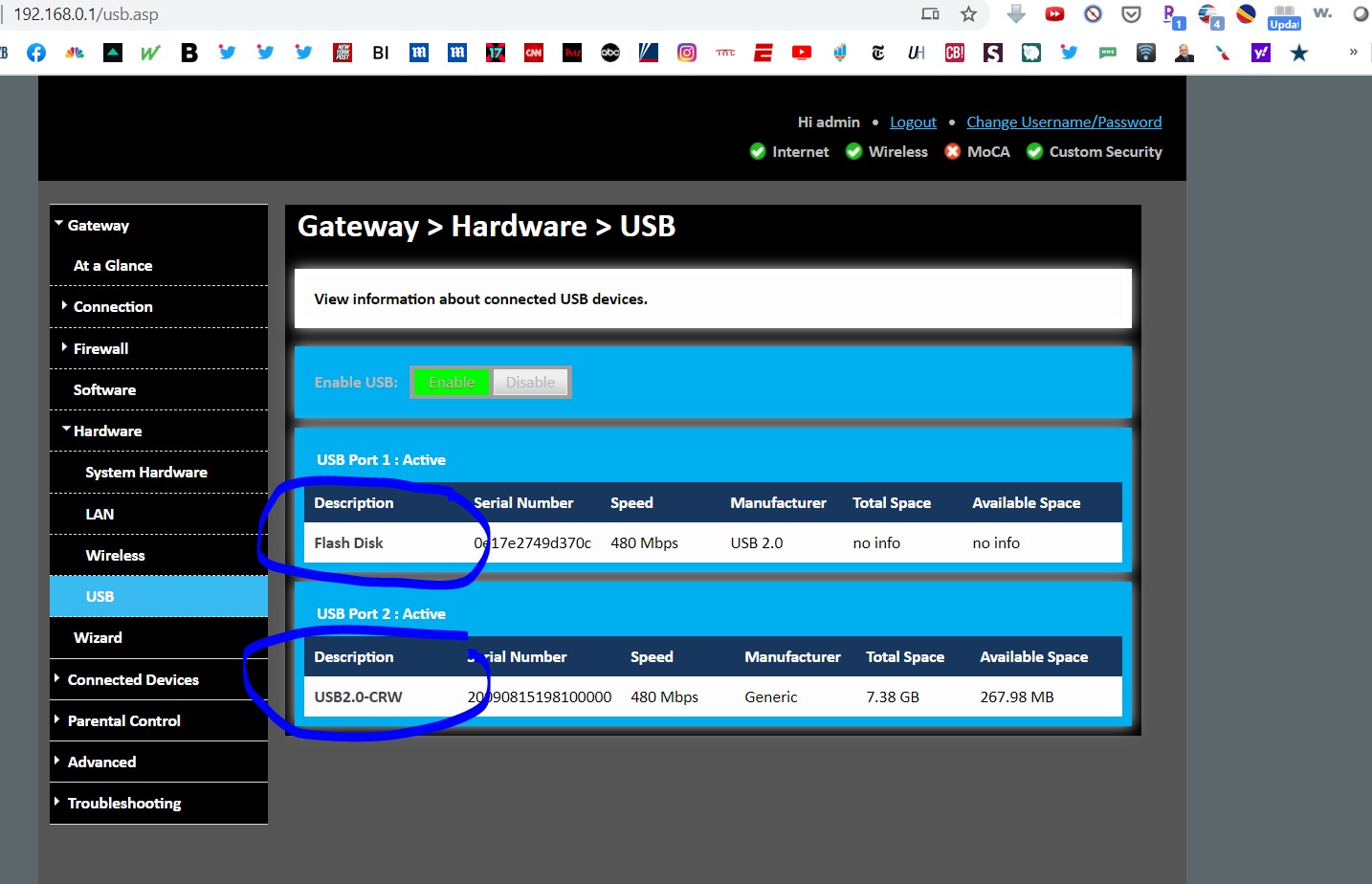Click the 7.38 GB total space value
This screenshot has height=884, width=1372.
pyautogui.click(x=893, y=697)
